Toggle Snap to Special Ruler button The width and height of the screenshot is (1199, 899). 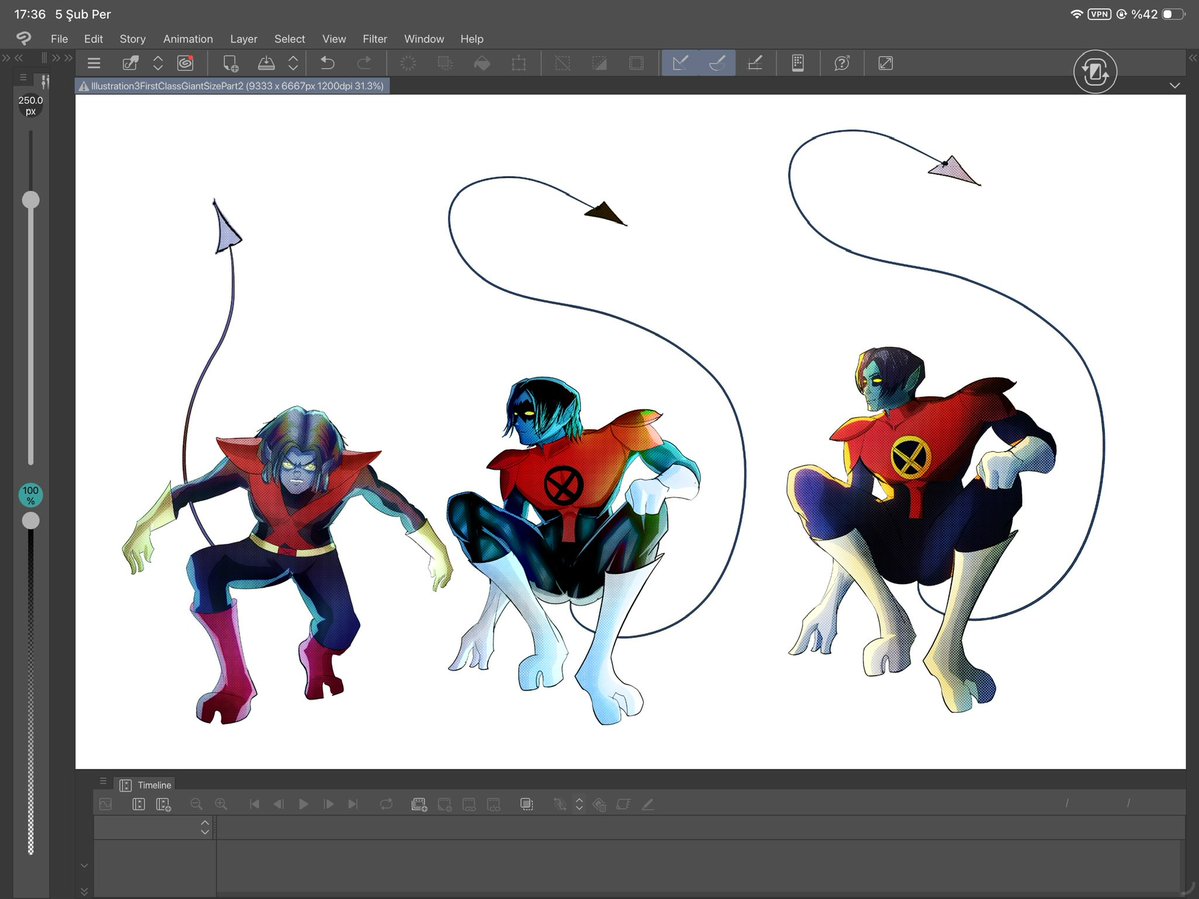pos(716,63)
